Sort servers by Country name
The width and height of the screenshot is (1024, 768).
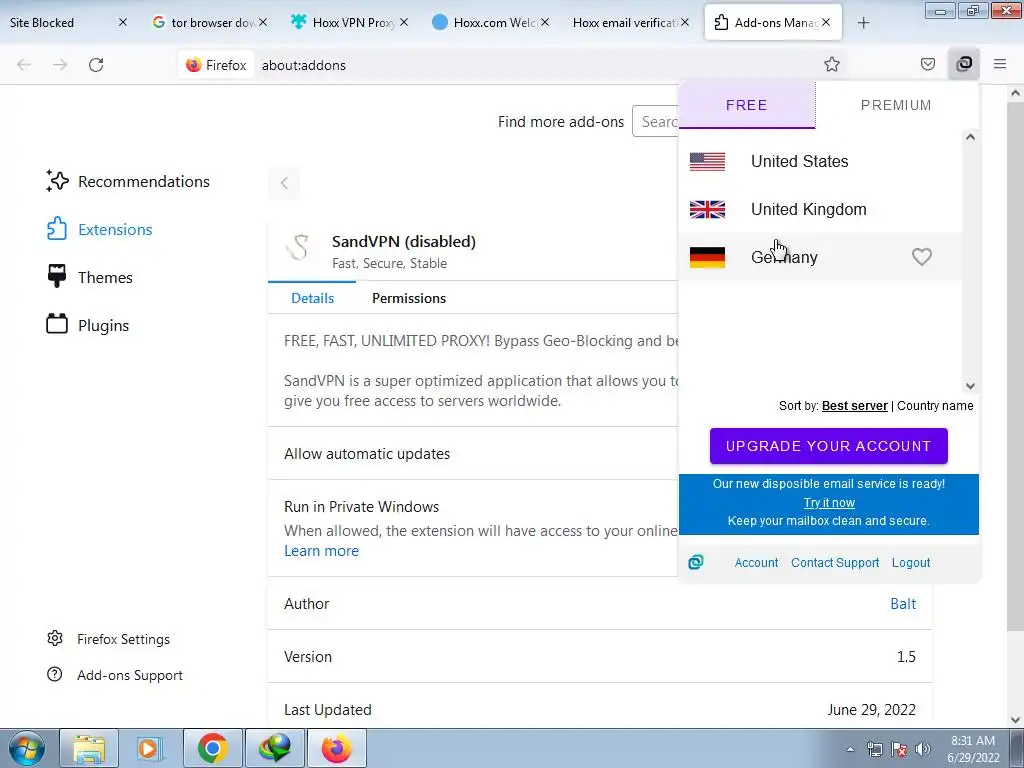(935, 406)
